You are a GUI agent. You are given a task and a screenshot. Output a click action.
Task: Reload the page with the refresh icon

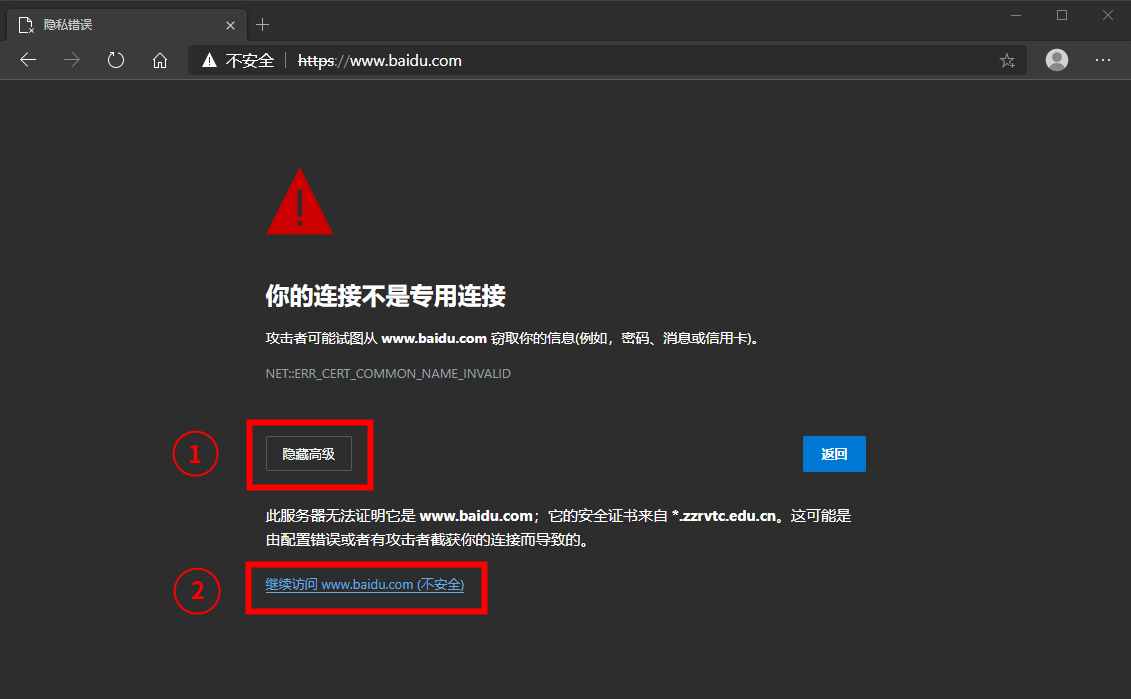tap(116, 60)
